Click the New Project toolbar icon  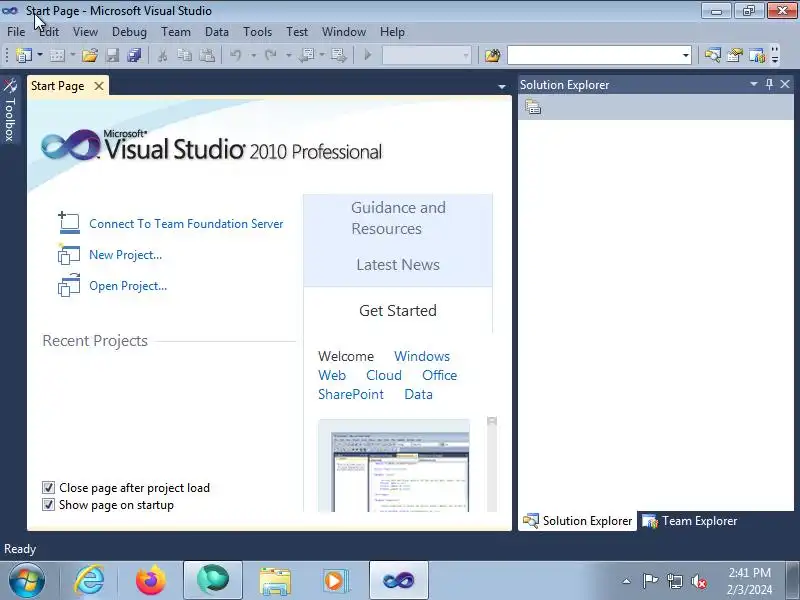tap(23, 55)
